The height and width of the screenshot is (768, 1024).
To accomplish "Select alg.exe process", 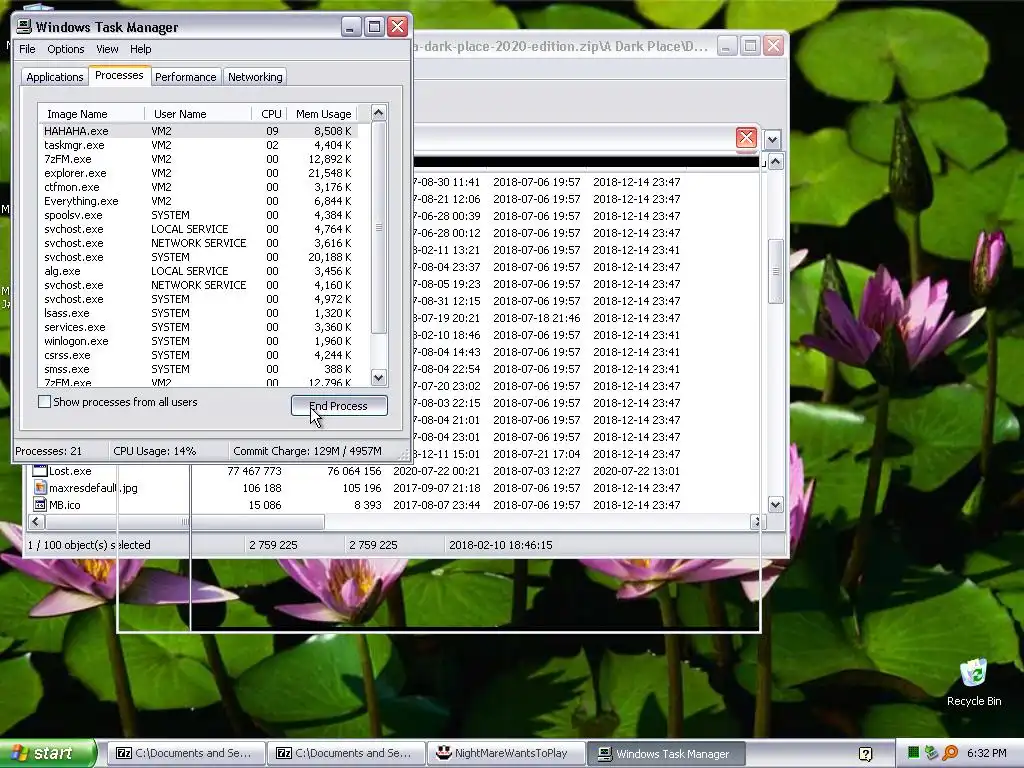I will tap(199, 271).
